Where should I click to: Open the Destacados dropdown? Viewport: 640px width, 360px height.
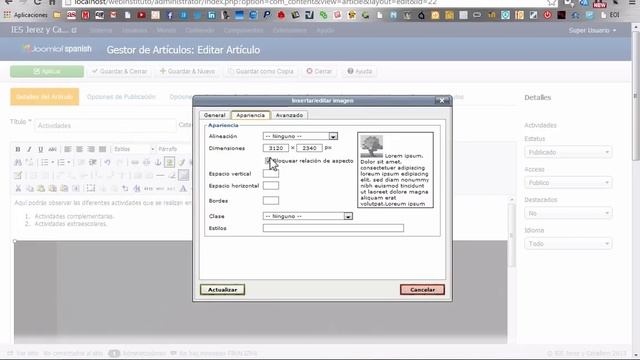coord(568,213)
